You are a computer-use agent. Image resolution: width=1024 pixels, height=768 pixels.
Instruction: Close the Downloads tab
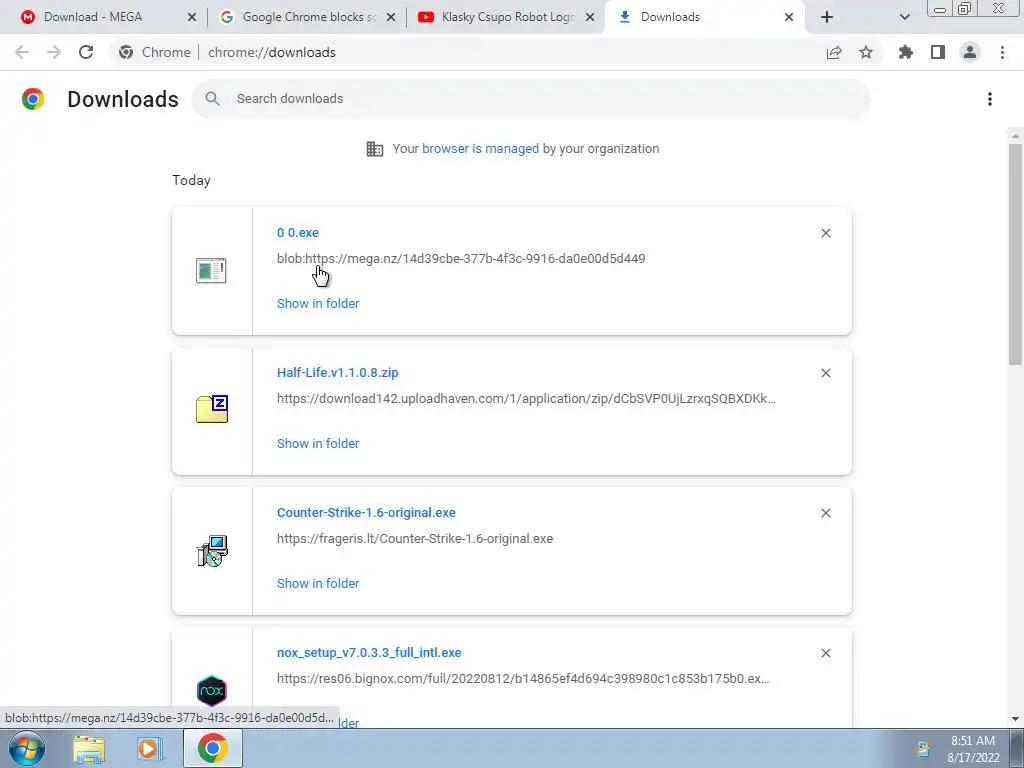[789, 17]
